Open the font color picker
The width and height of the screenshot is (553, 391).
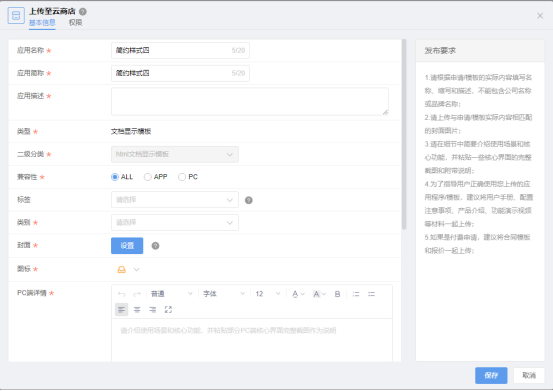[x=298, y=294]
